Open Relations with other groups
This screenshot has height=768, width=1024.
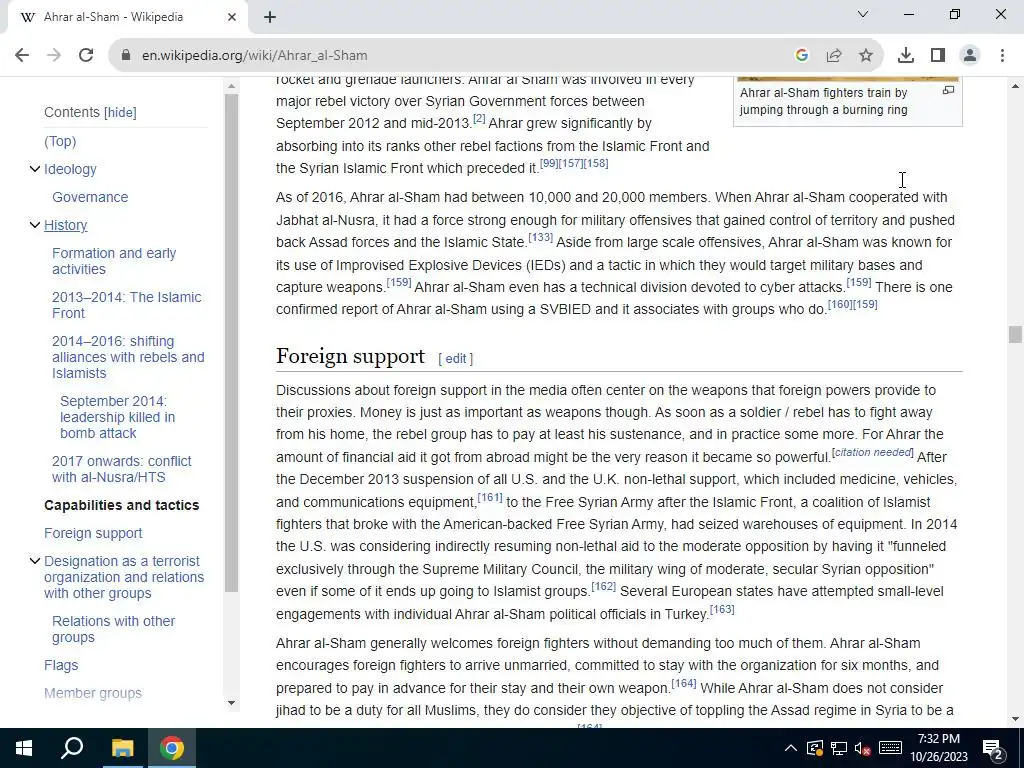point(114,629)
